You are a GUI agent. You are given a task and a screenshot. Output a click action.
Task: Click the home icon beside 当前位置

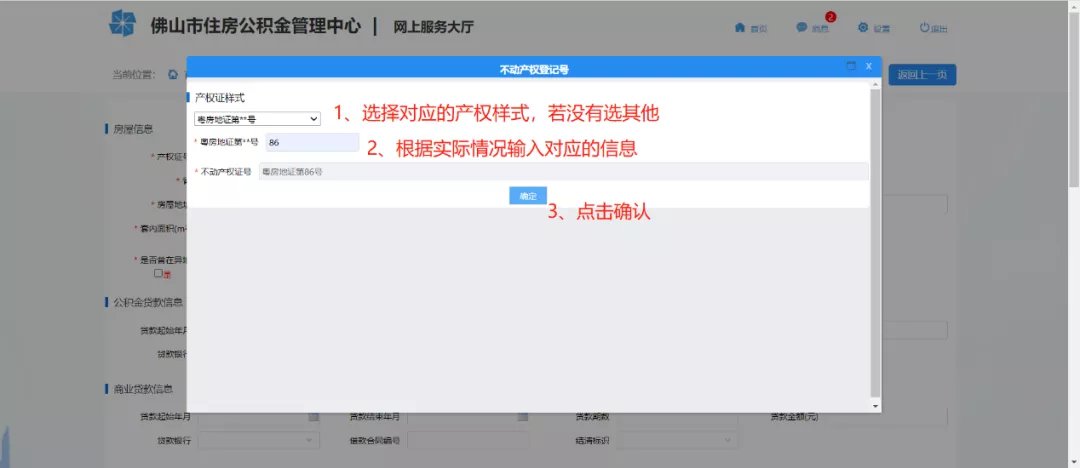173,74
